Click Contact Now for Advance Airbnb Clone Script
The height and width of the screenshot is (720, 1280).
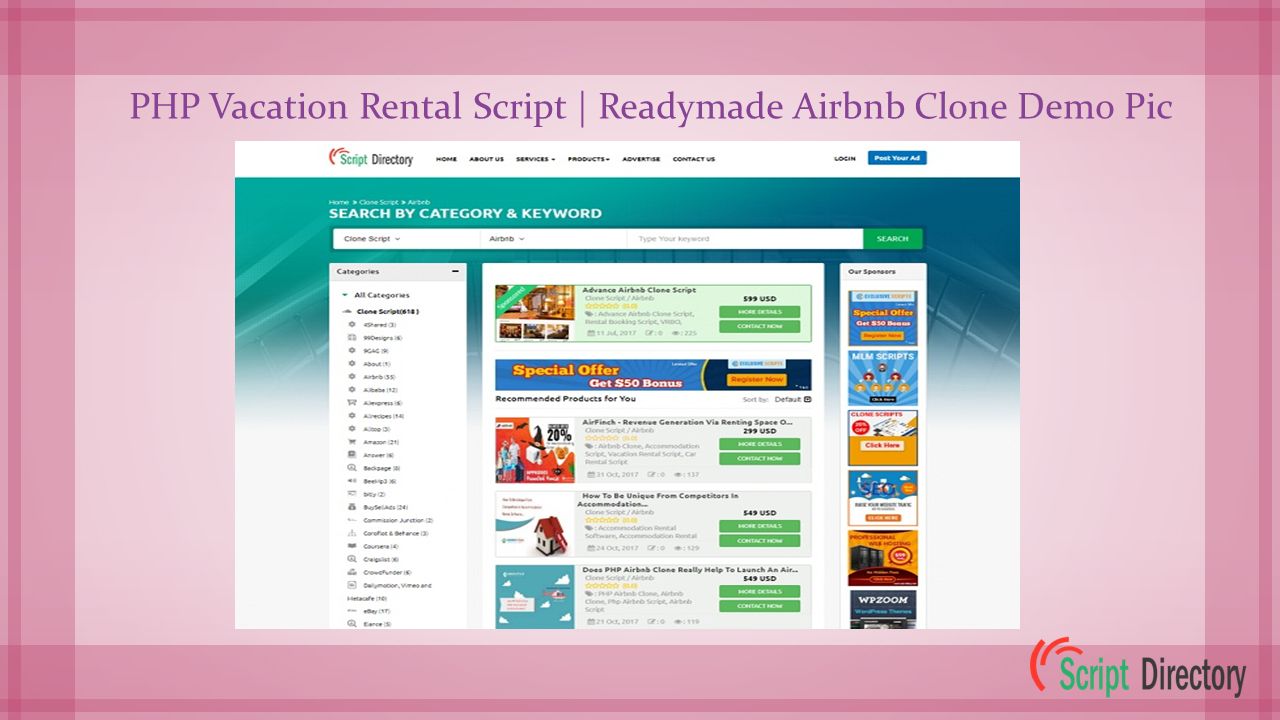[x=760, y=326]
